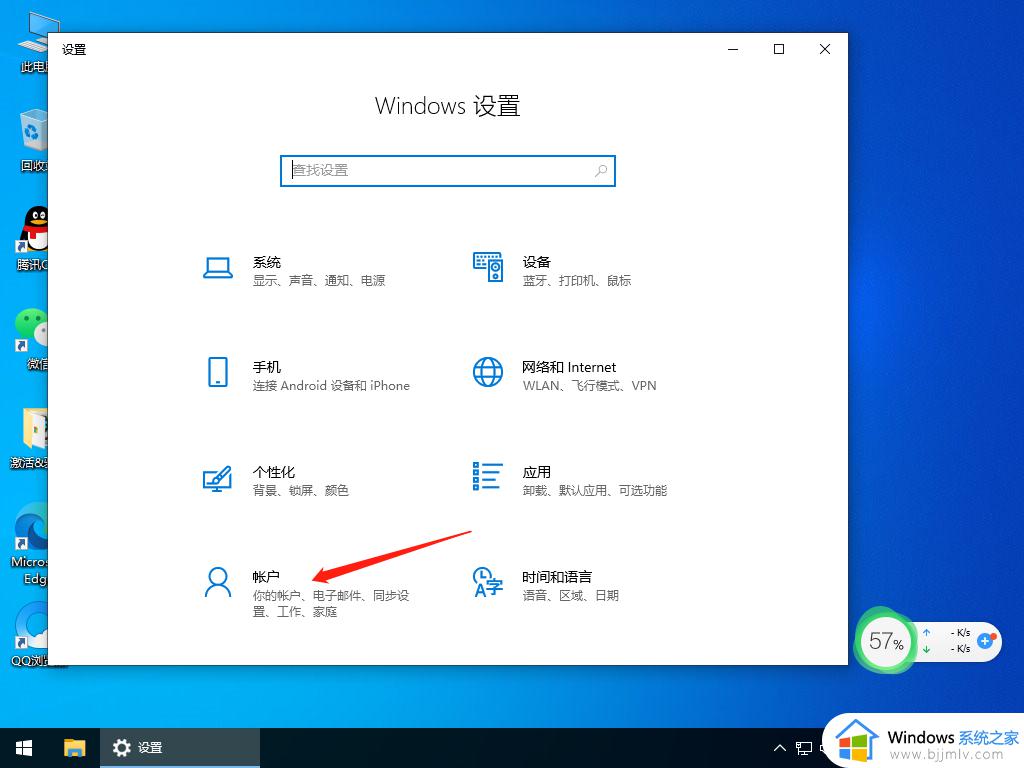The width and height of the screenshot is (1024, 768).
Task: Open the 个性化 settings title
Action: [x=274, y=472]
